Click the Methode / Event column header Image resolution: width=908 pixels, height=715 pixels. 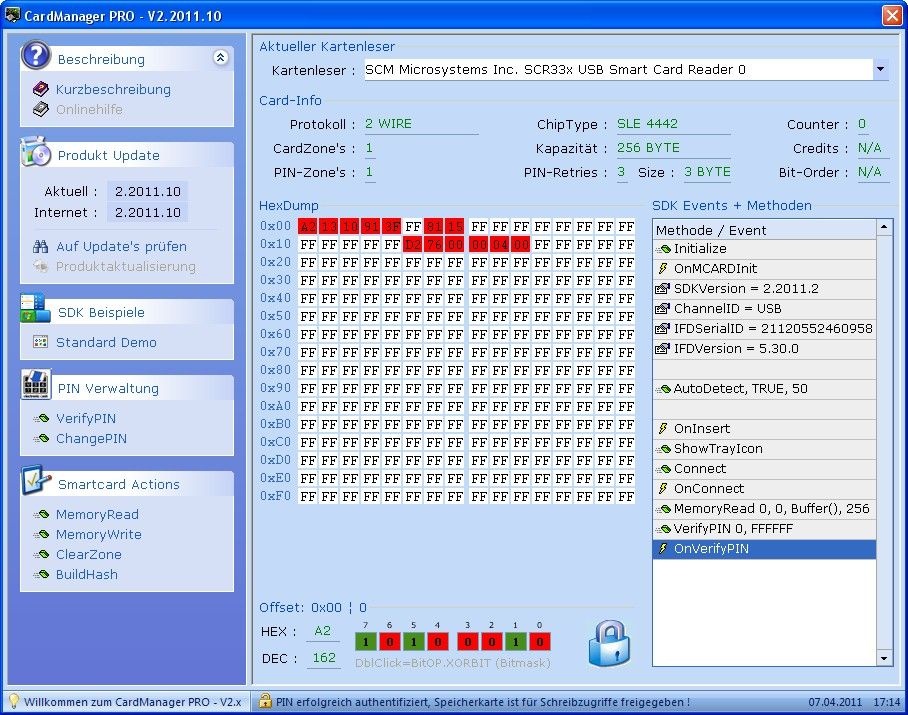click(x=711, y=230)
